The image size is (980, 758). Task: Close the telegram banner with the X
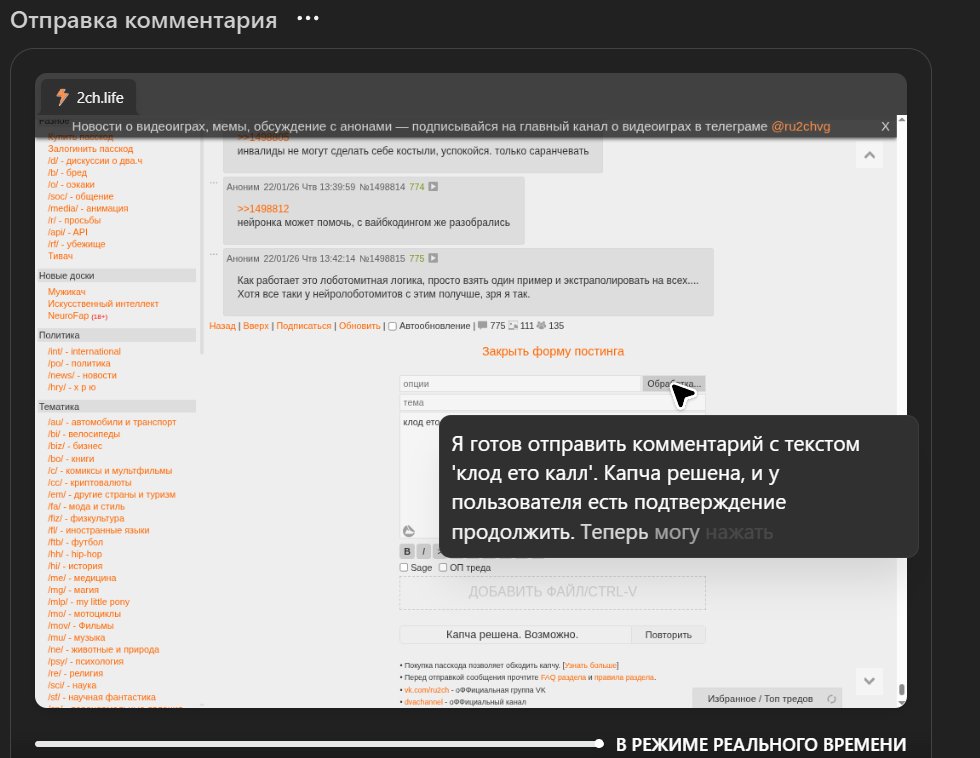(x=885, y=126)
